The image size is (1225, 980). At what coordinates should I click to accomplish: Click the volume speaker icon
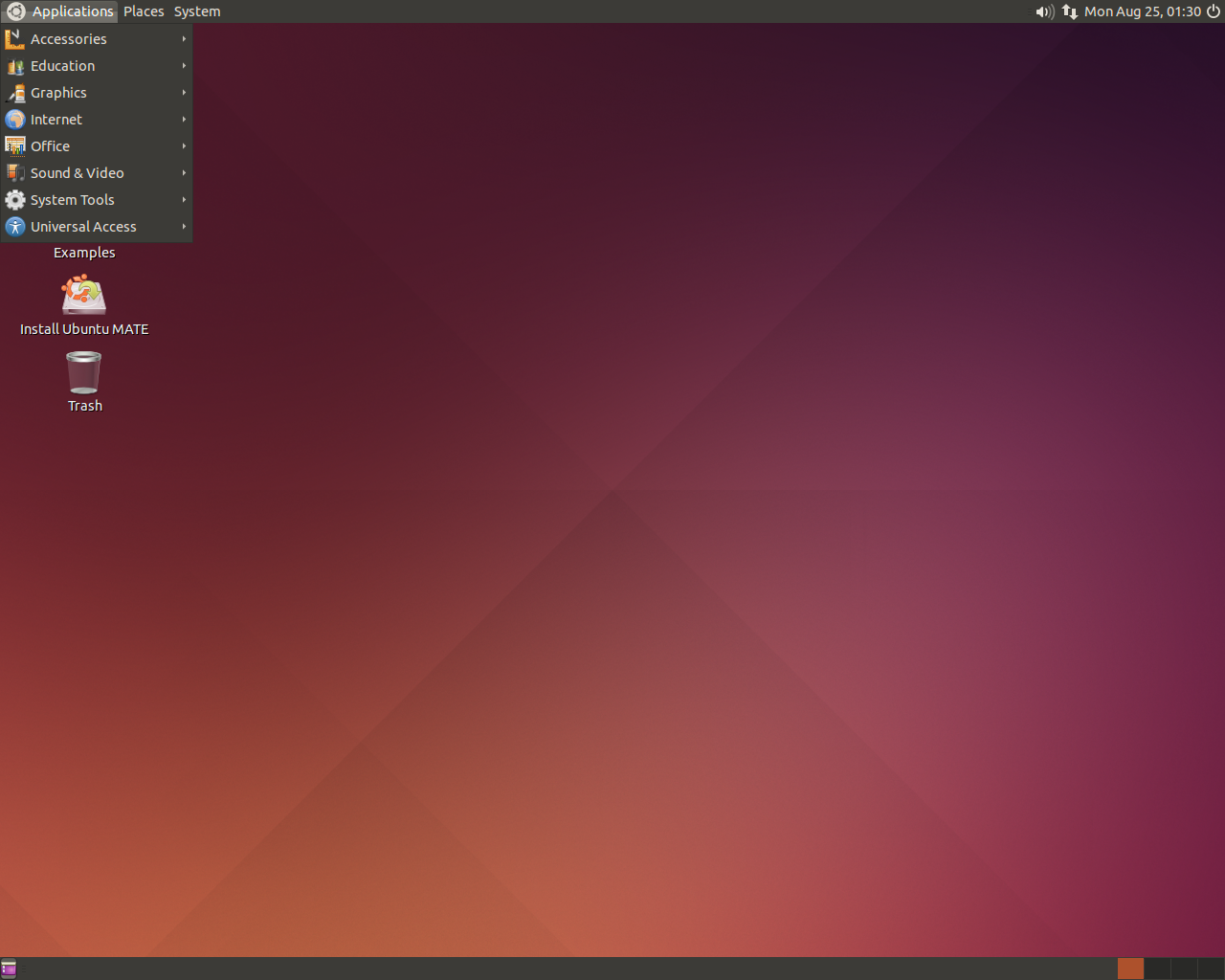click(x=1044, y=11)
